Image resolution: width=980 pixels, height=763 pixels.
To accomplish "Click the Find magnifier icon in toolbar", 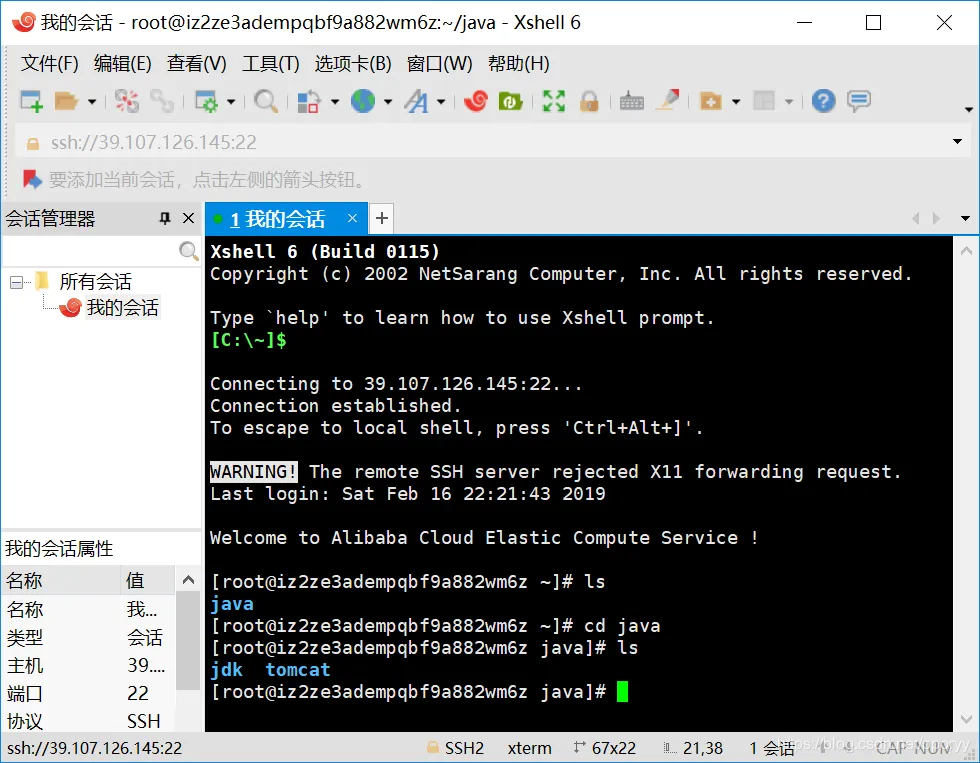I will 266,101.
